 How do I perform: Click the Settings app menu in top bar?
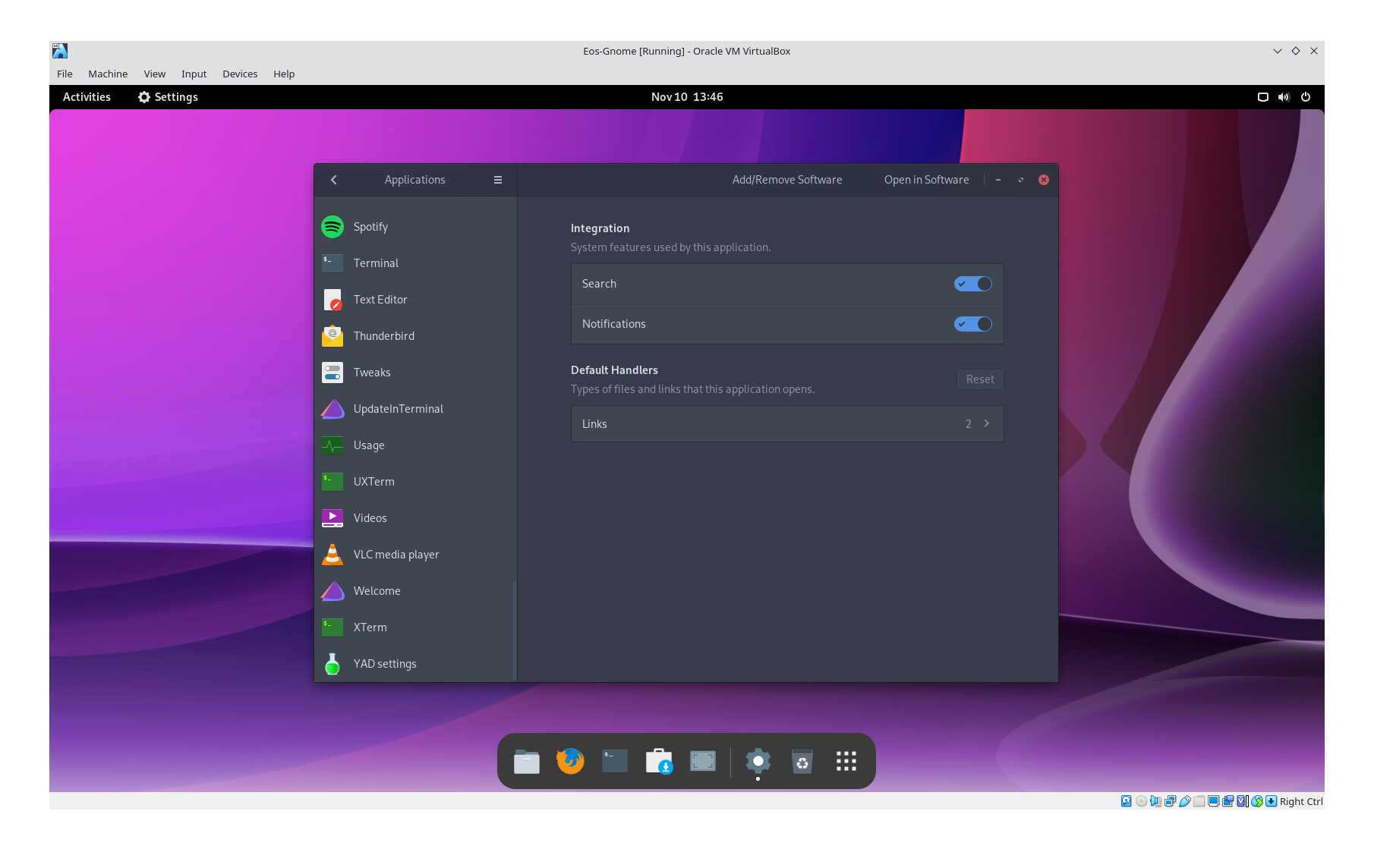[x=168, y=97]
